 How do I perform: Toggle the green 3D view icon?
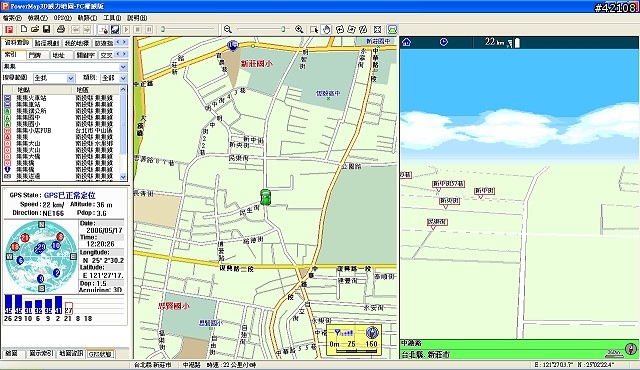[x=392, y=29]
